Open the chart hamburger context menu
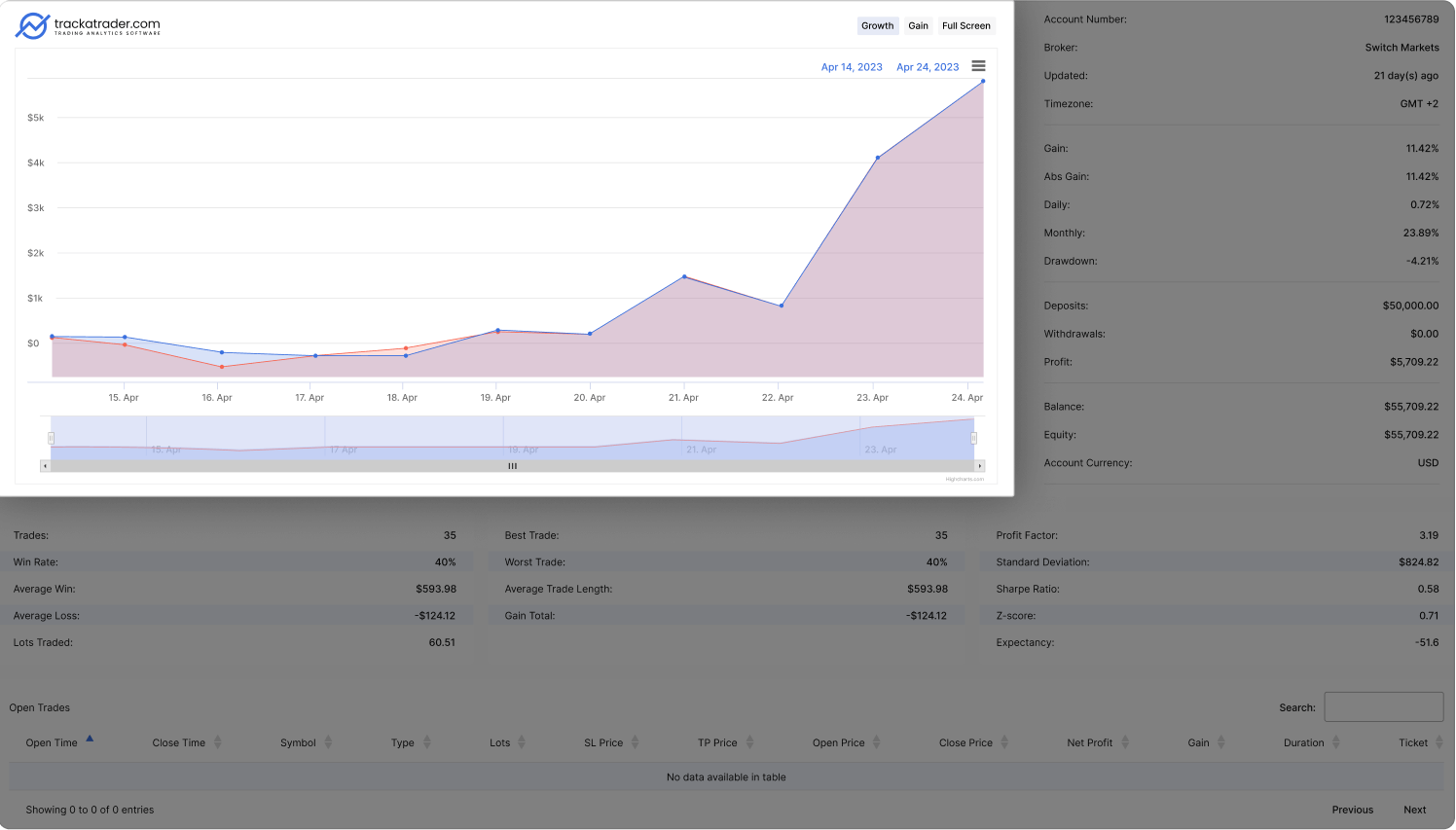The image size is (1456, 830). pyautogui.click(x=978, y=66)
